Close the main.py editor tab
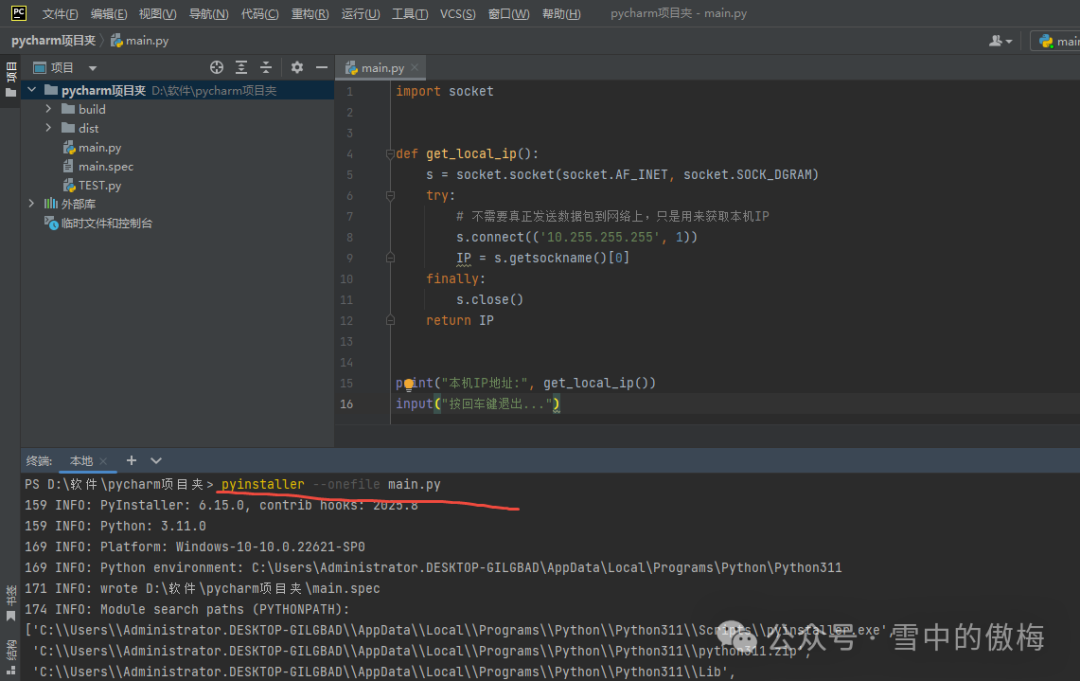The width and height of the screenshot is (1080, 681). pos(414,67)
